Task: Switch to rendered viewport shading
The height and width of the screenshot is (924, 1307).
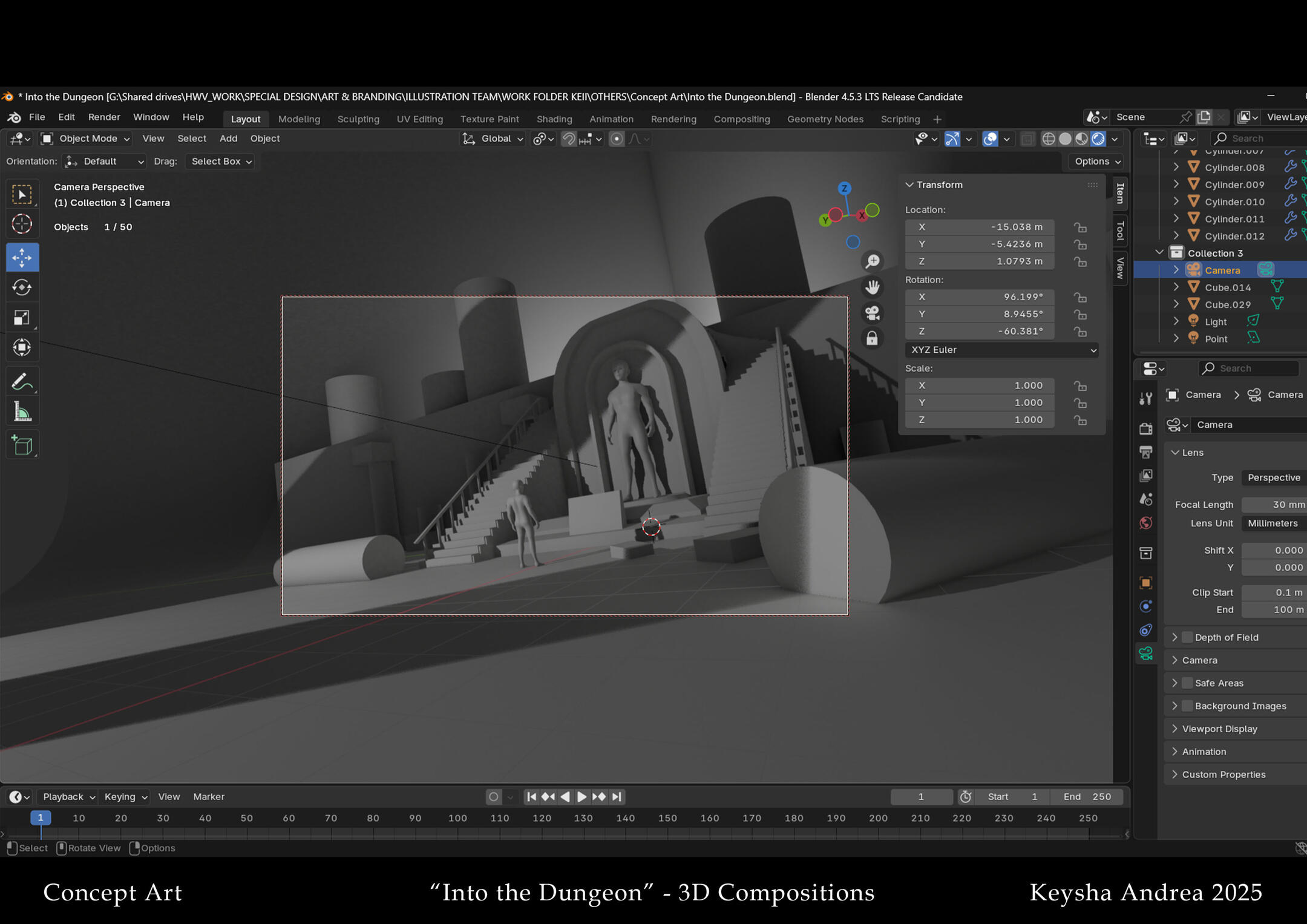Action: point(1098,139)
